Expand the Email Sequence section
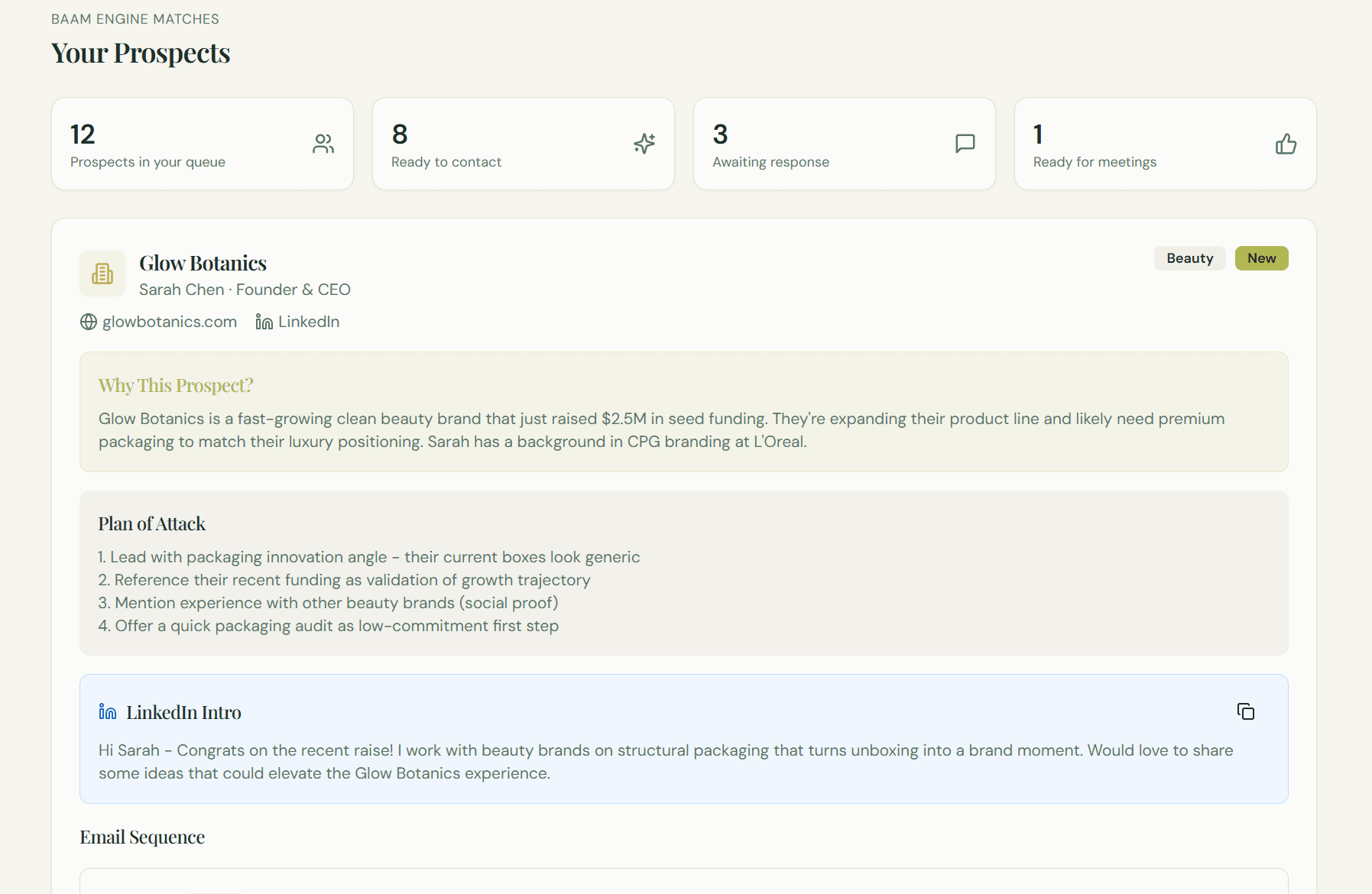This screenshot has width=1372, height=894. tap(141, 837)
